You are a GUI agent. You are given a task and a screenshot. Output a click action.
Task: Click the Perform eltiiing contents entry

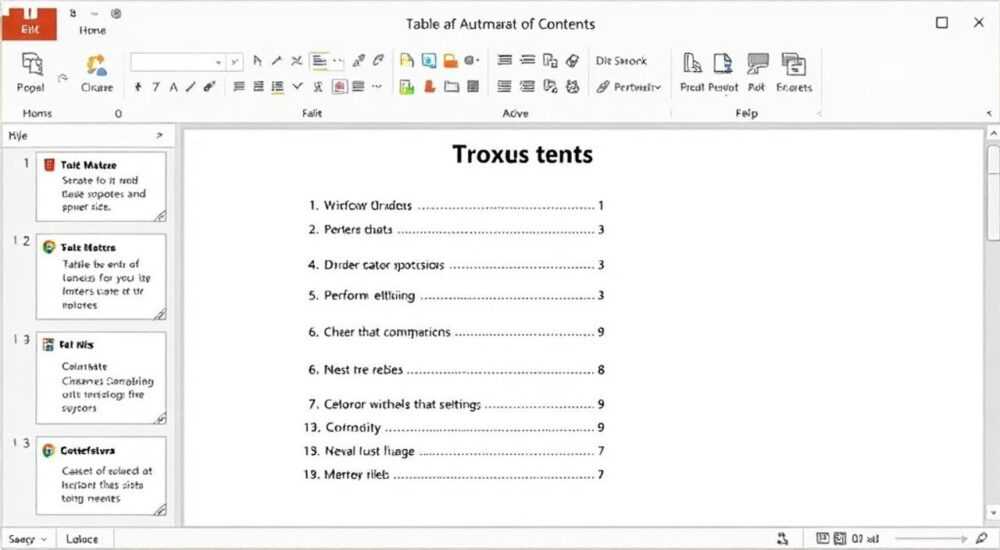click(456, 295)
